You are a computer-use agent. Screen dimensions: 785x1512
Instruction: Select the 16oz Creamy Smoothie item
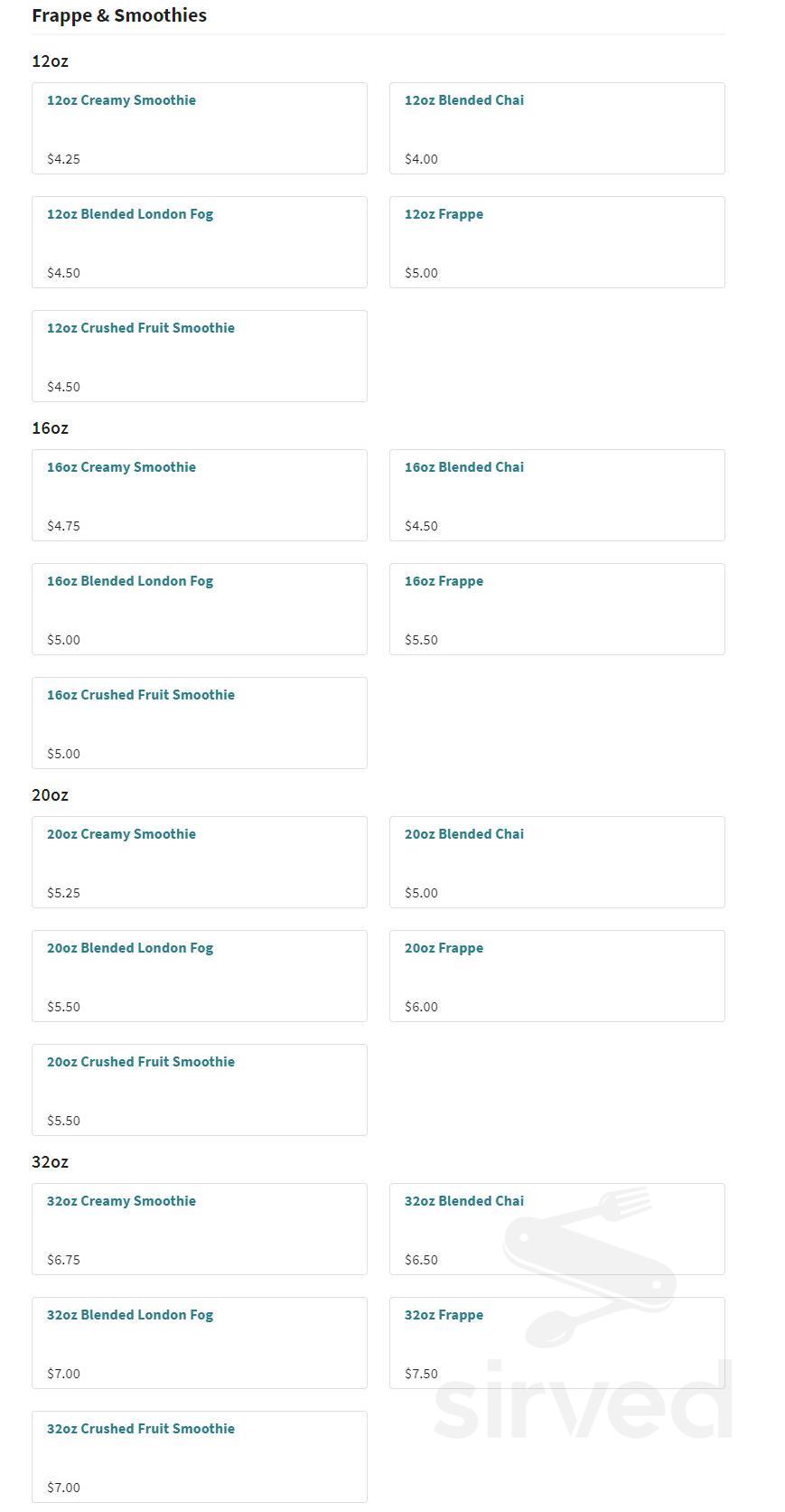pos(121,467)
